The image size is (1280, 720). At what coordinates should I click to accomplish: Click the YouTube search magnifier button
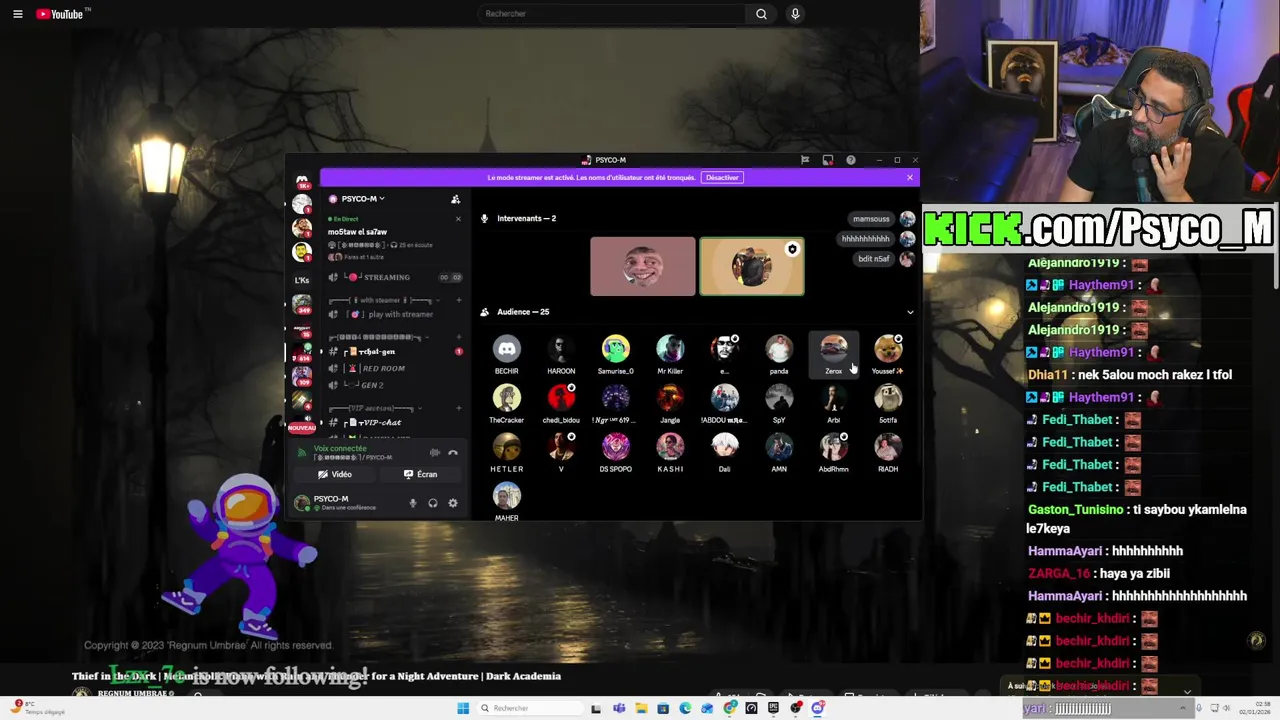pos(761,14)
